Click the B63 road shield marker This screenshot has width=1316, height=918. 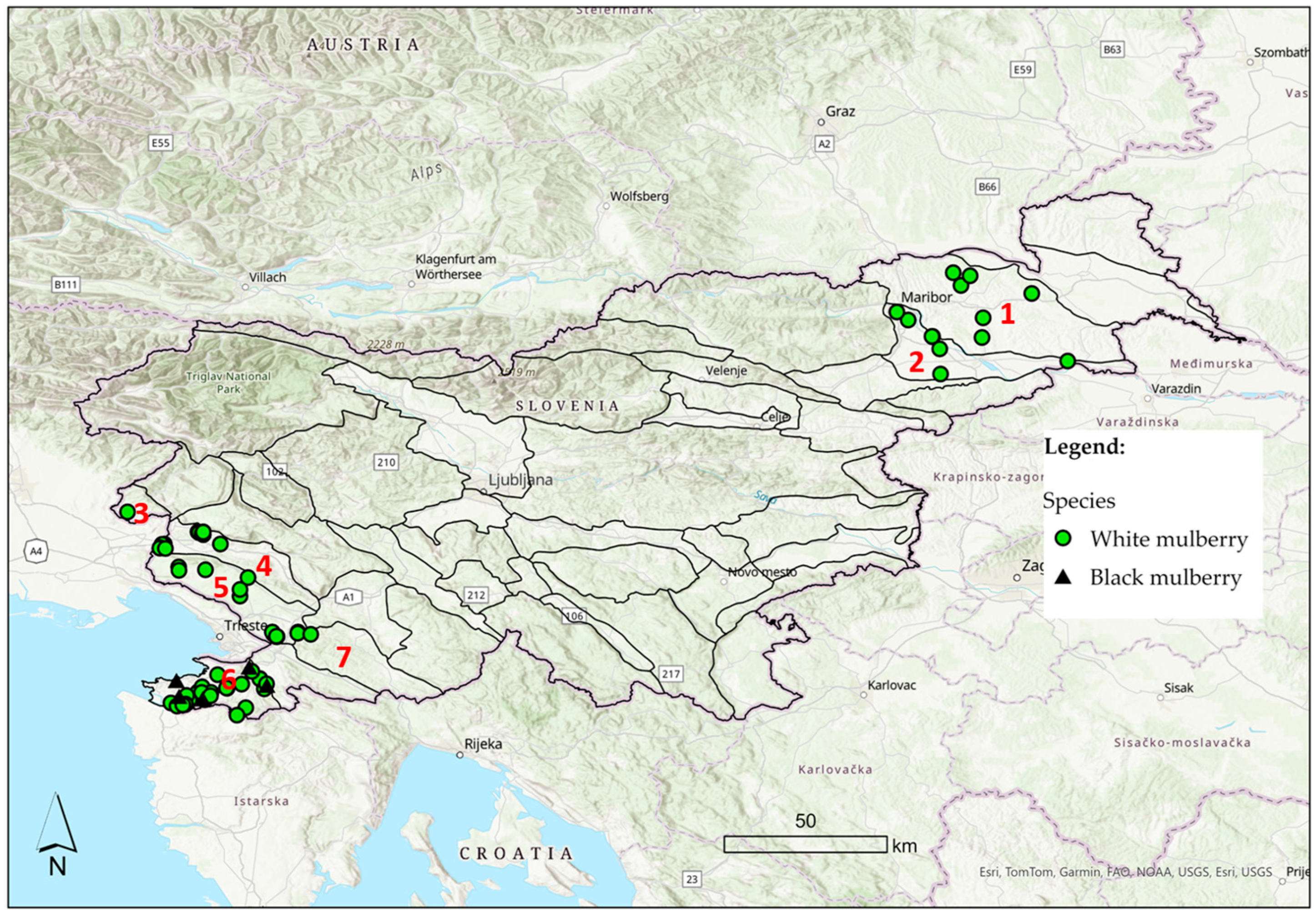pos(1112,50)
